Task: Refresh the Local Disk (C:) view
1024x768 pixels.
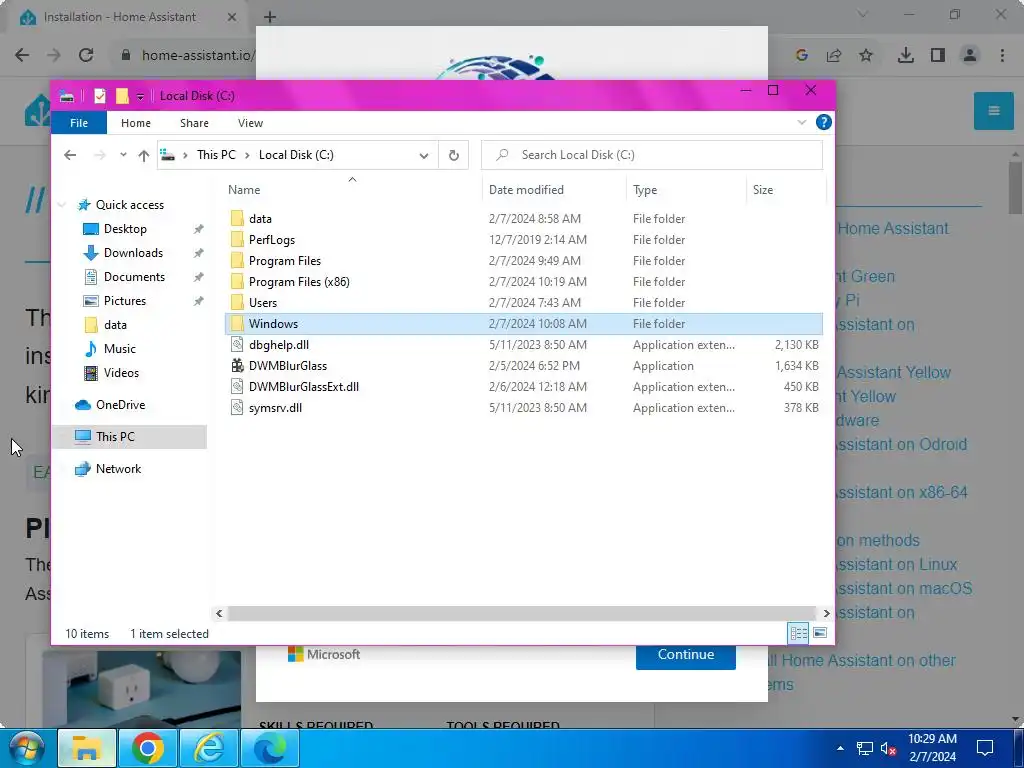Action: pos(453,155)
